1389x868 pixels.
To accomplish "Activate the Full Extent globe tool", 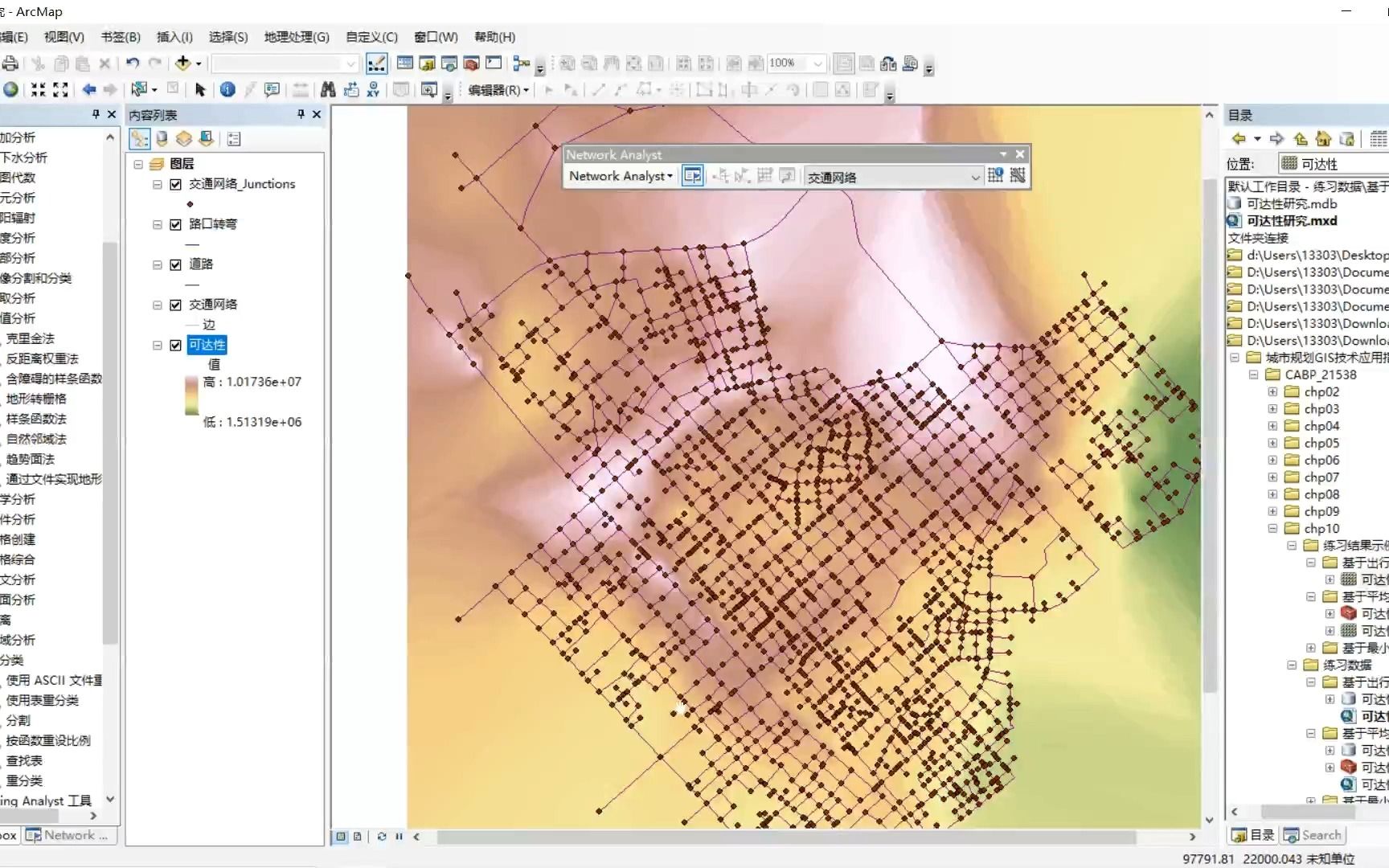I will coord(11,90).
